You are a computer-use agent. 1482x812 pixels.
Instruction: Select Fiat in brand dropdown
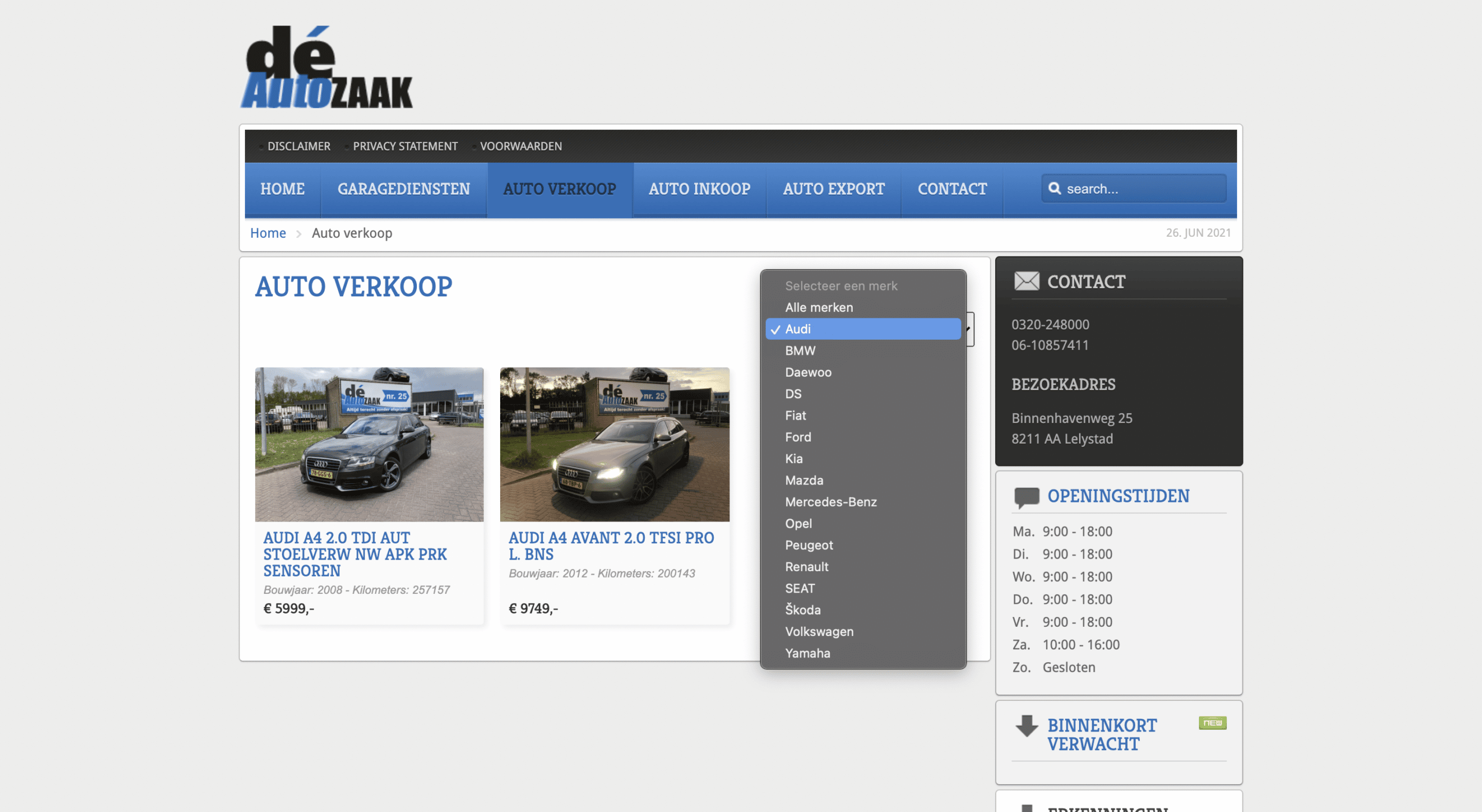(x=863, y=416)
